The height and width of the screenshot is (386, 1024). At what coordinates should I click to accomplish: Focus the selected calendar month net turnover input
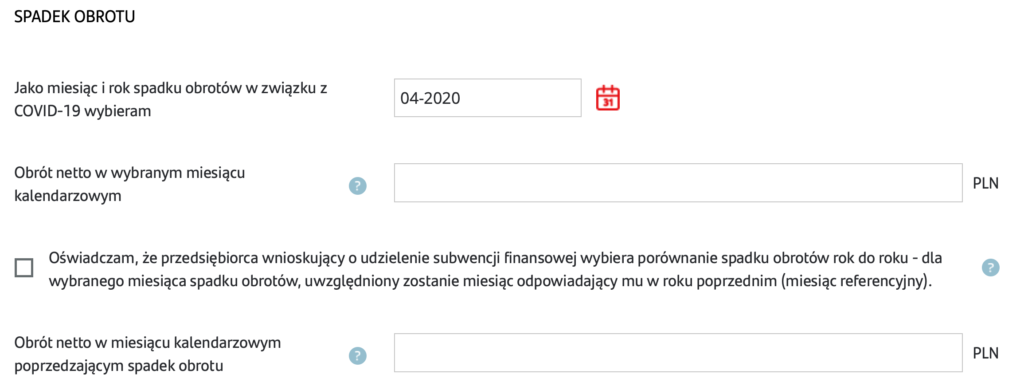(x=678, y=183)
